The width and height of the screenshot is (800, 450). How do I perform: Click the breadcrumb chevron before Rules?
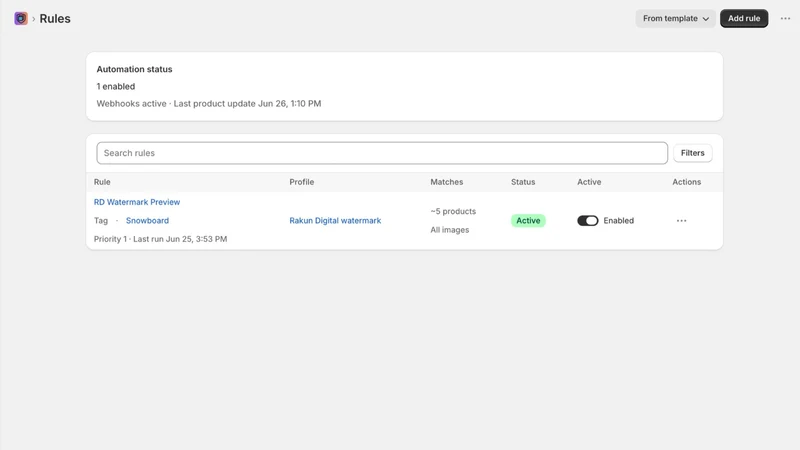coord(34,19)
